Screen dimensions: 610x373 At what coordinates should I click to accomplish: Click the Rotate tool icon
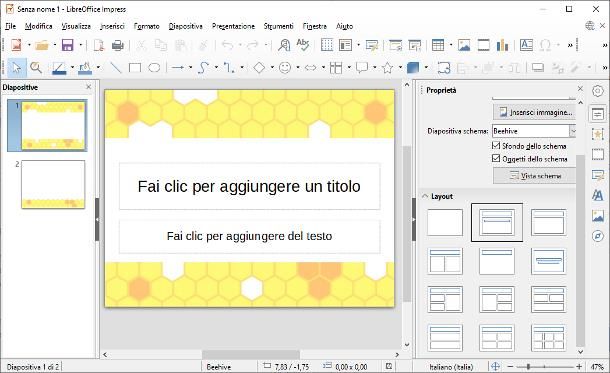tap(444, 68)
